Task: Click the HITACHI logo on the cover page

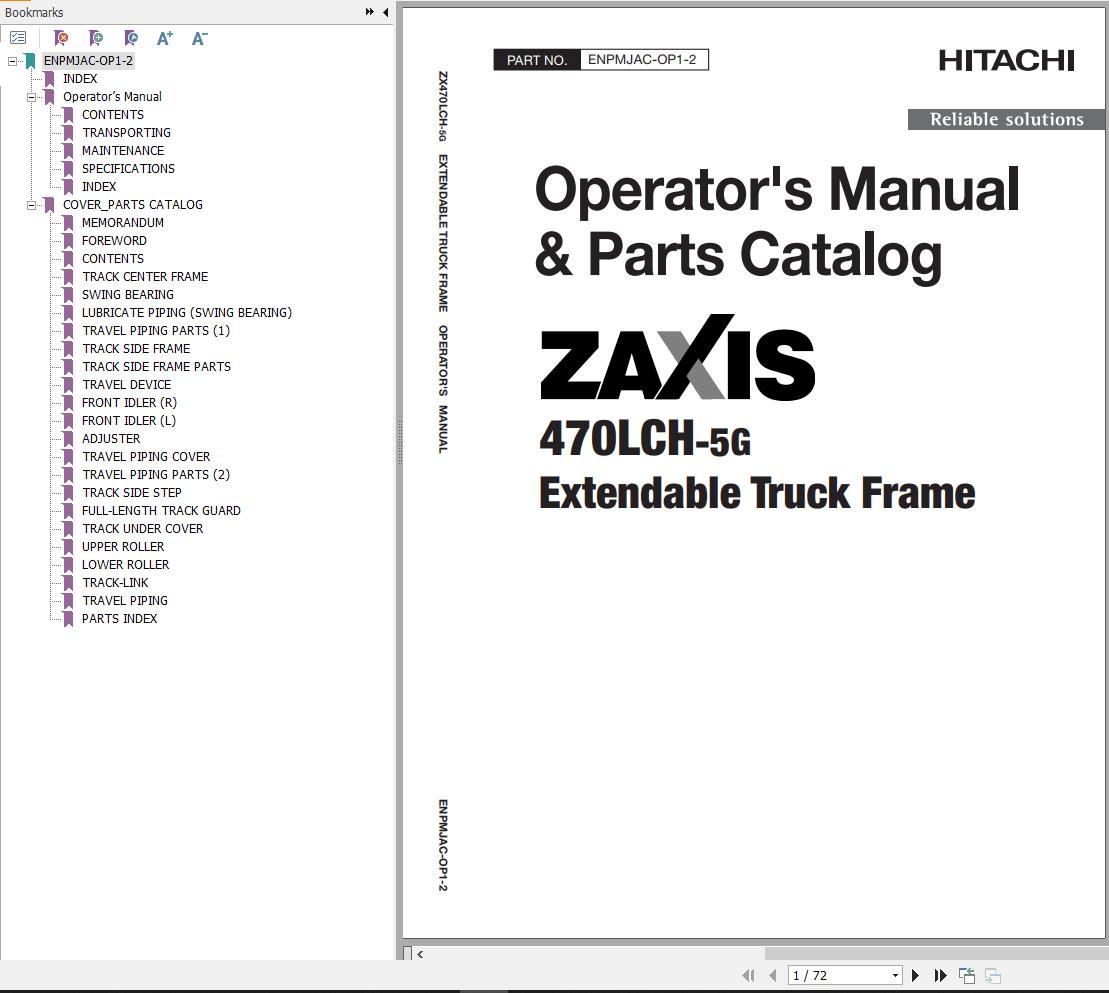Action: [1007, 61]
